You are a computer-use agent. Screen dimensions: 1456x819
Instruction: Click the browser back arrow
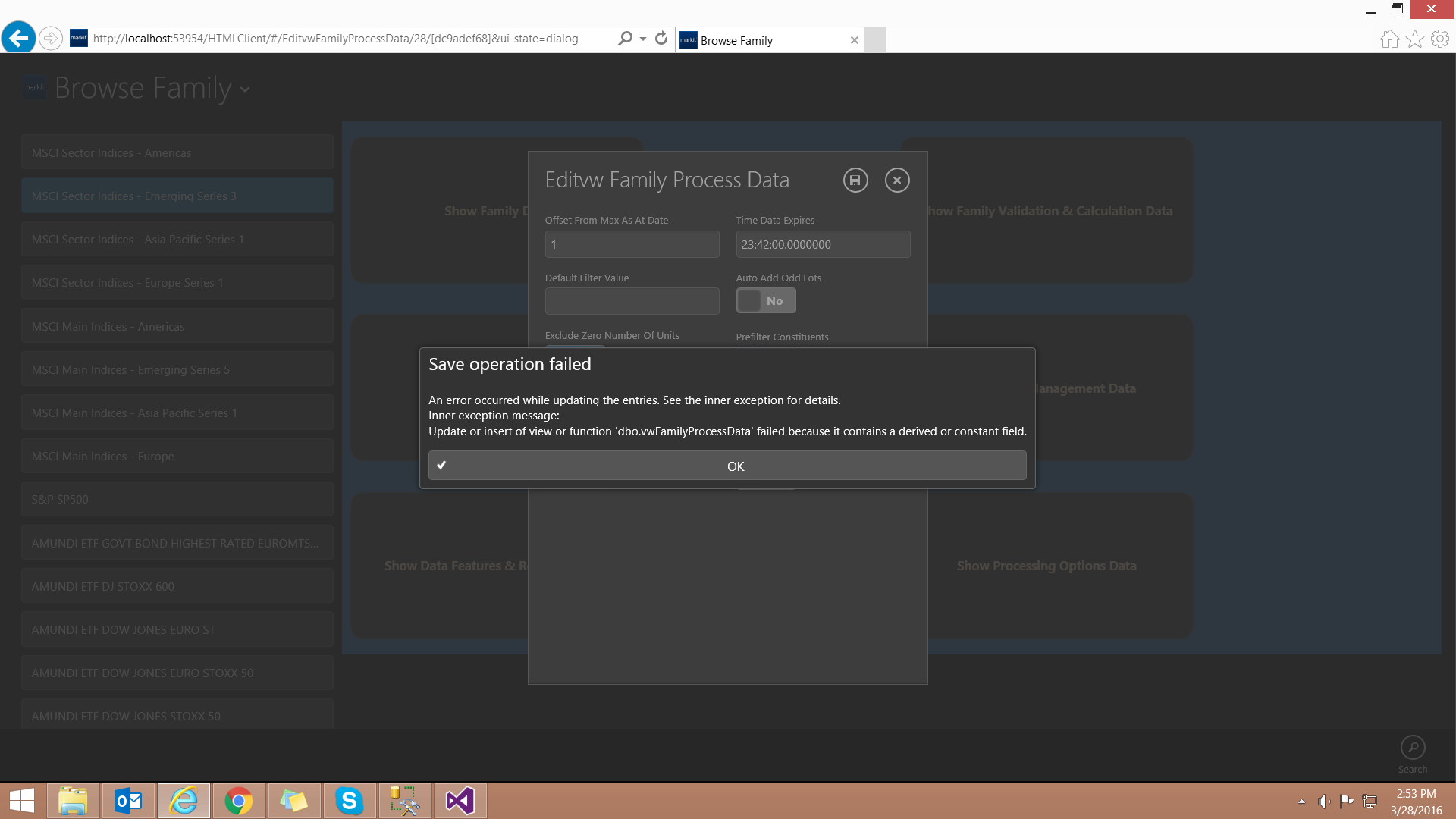tap(19, 38)
